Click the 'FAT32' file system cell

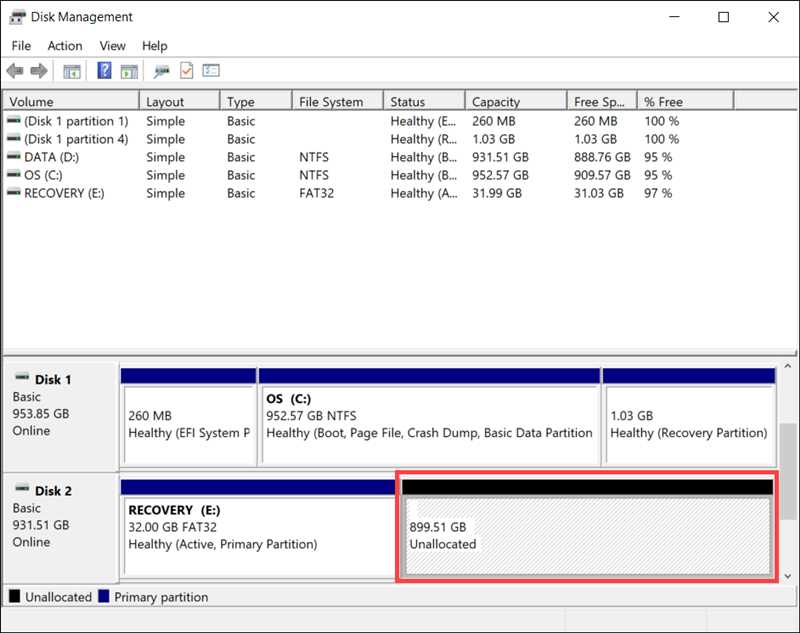pos(316,193)
